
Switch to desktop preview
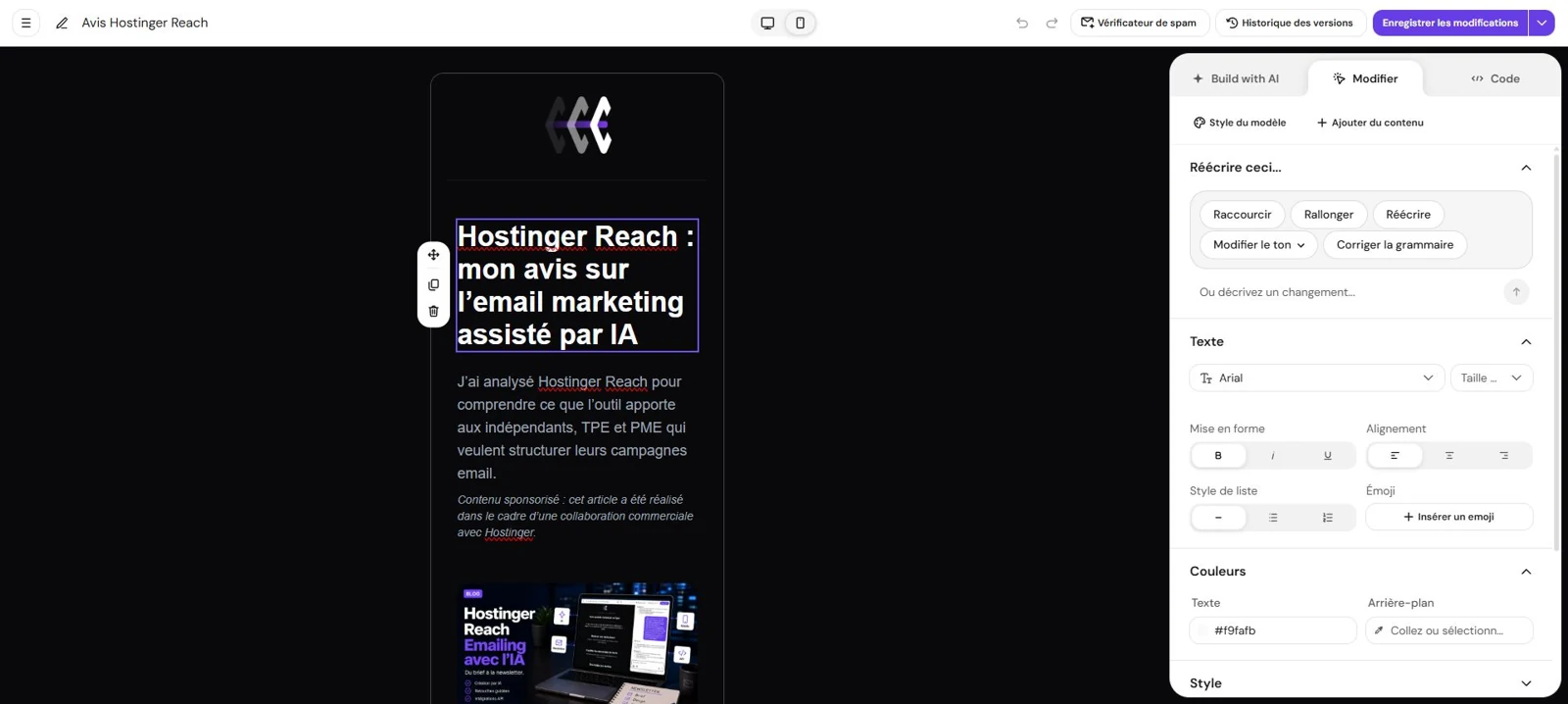tap(767, 23)
